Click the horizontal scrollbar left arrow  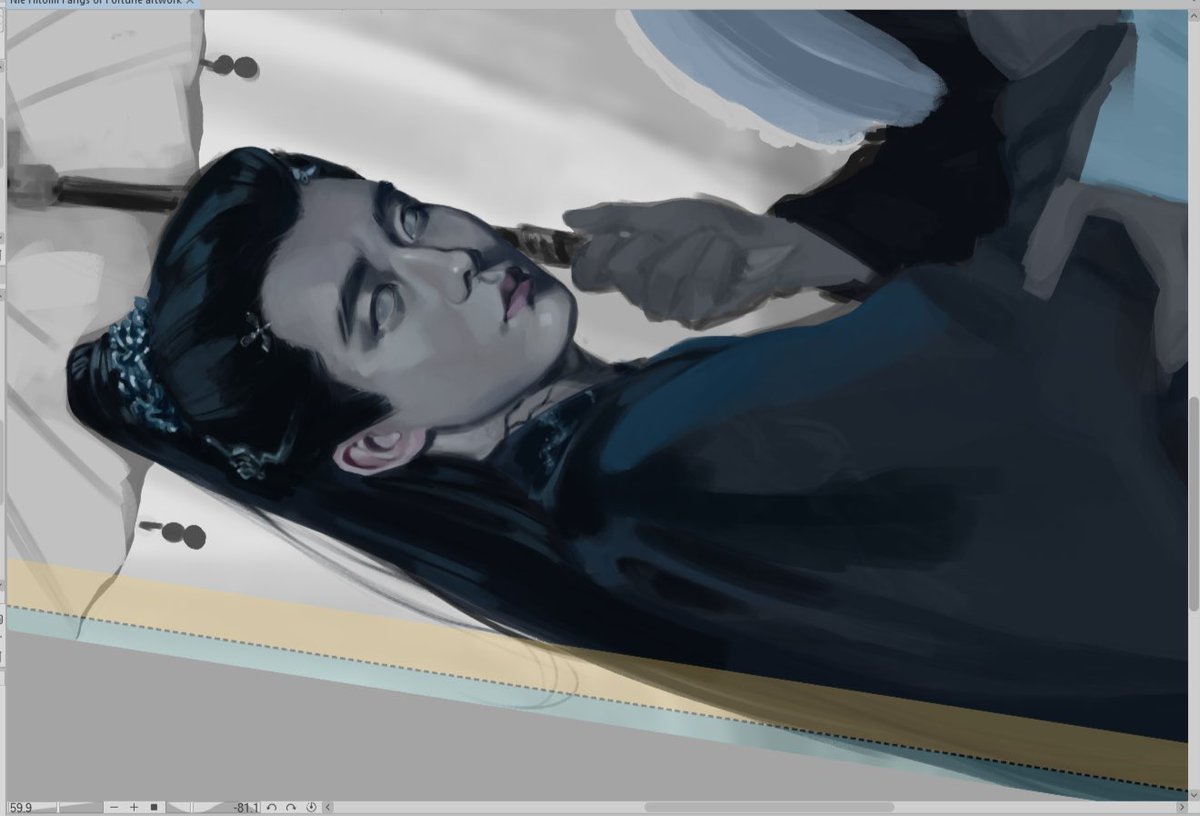pyautogui.click(x=328, y=807)
